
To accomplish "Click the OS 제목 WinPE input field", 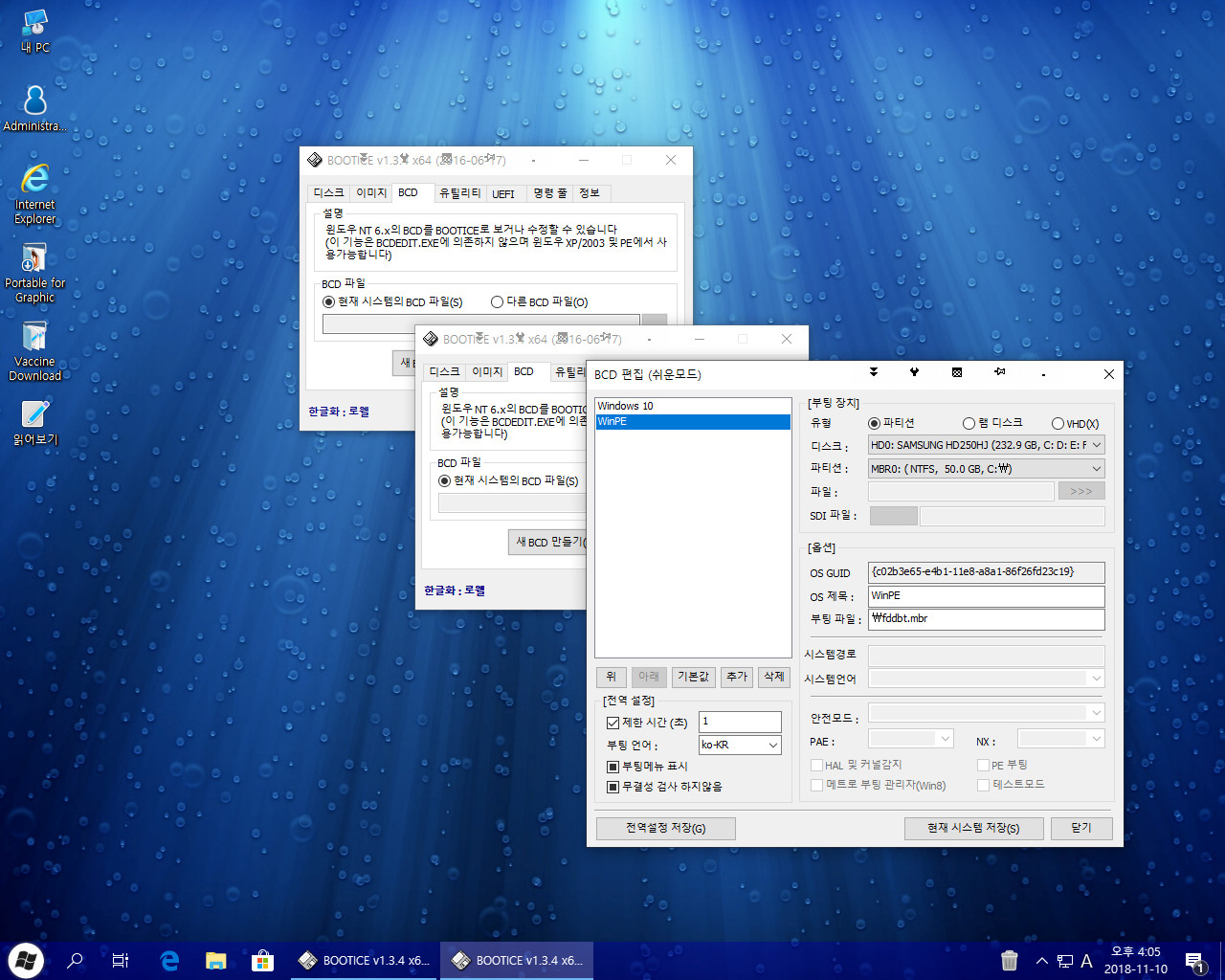I will [x=987, y=595].
